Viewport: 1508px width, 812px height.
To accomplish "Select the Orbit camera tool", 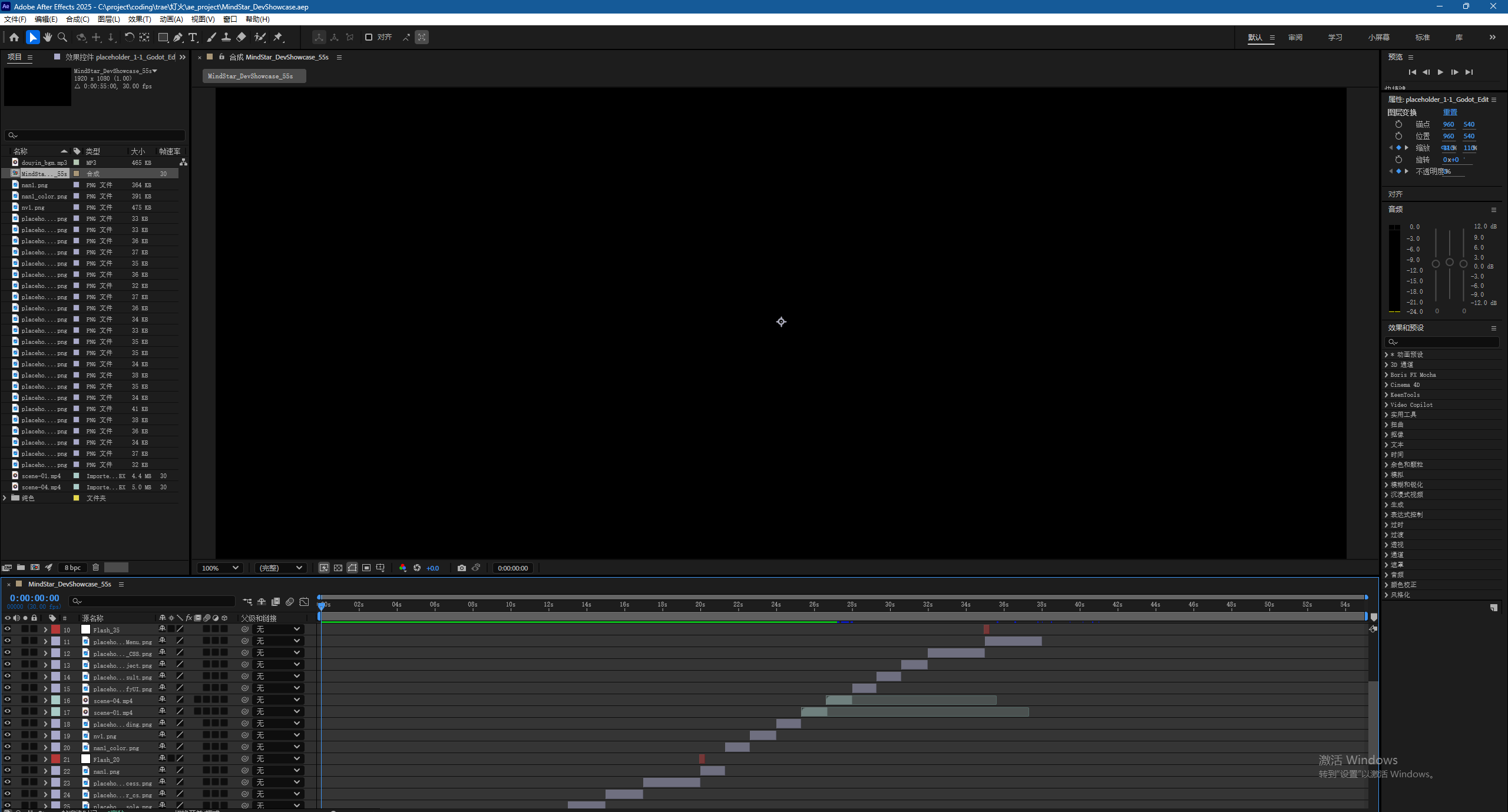I will coord(81,37).
